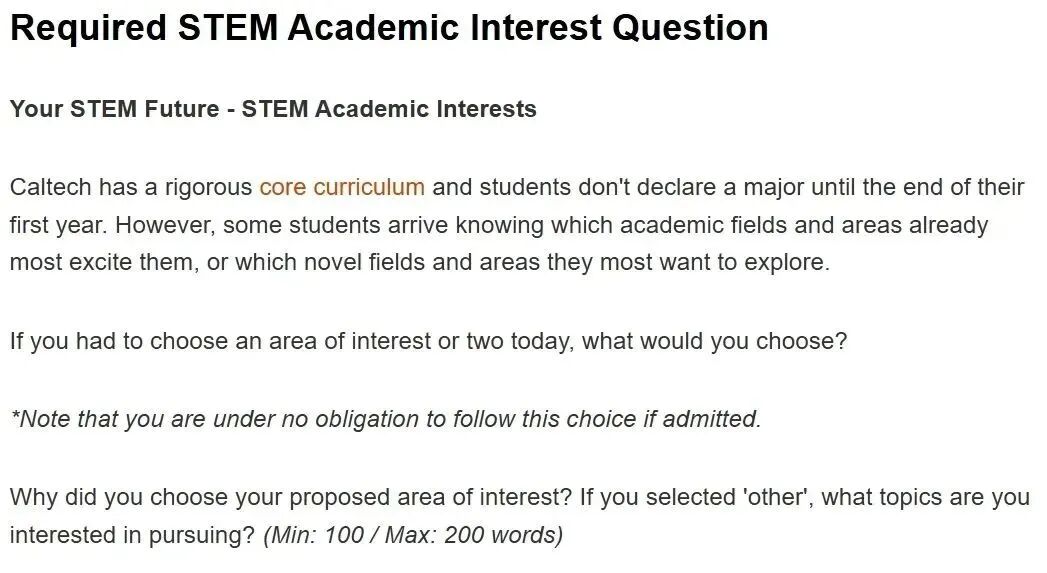This screenshot has width=1047, height=573.
Task: Open the core curriculum link
Action: coord(342,187)
